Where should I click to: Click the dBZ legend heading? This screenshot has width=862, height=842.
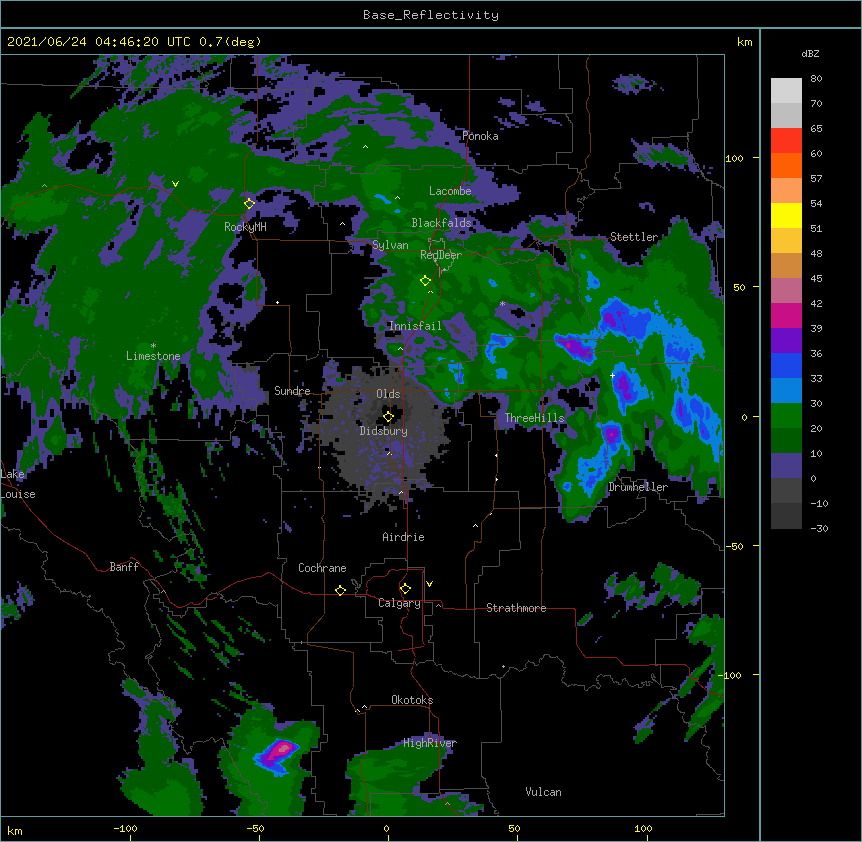coord(810,54)
